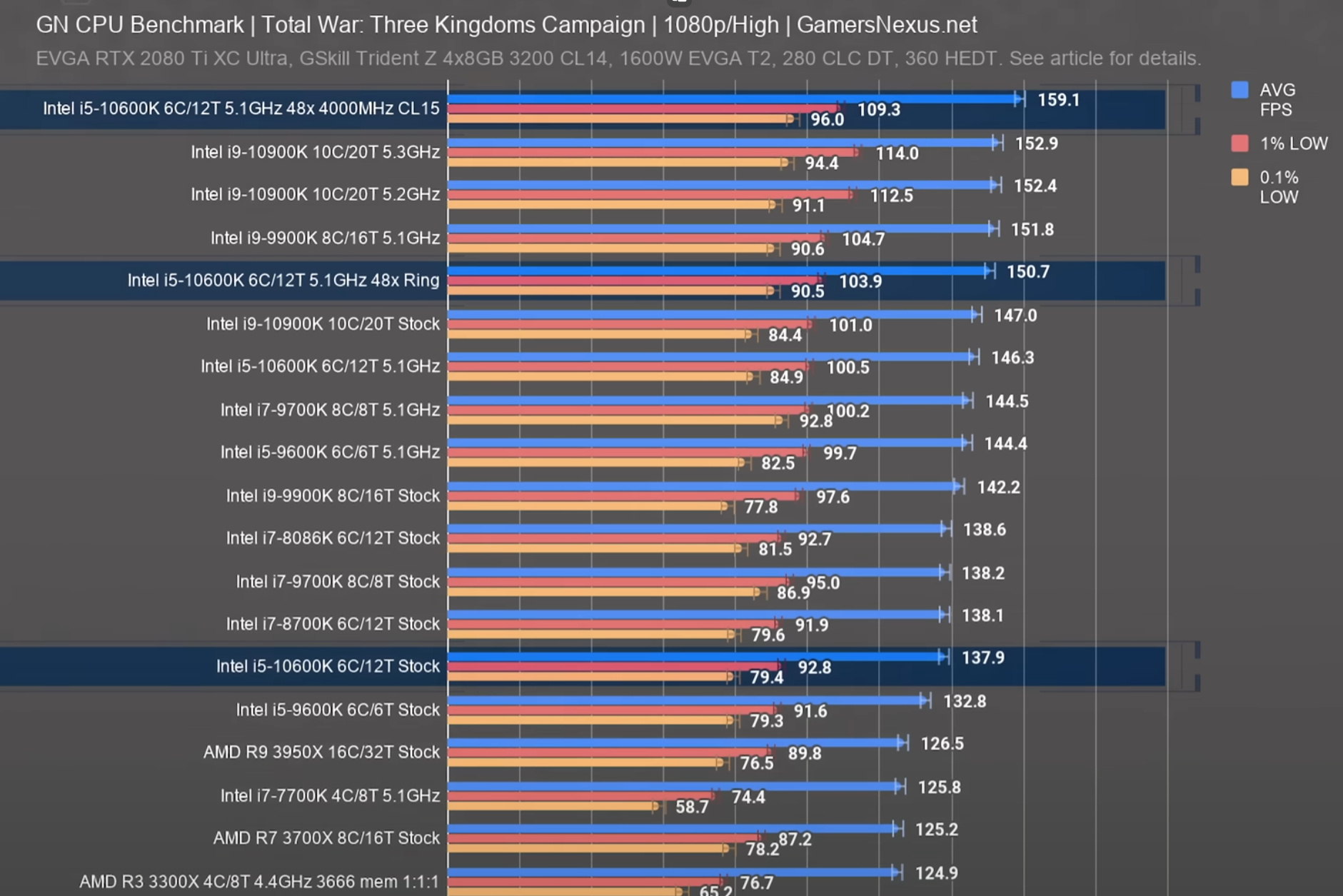This screenshot has height=896, width=1343.
Task: Click the '0.1% LOW' legend label
Action: pos(1279,187)
